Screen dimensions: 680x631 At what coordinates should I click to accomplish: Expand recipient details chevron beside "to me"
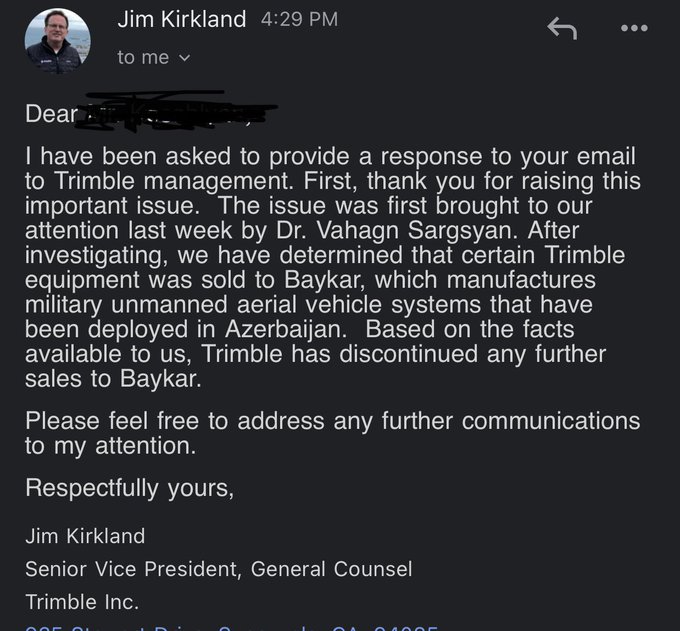click(x=184, y=58)
